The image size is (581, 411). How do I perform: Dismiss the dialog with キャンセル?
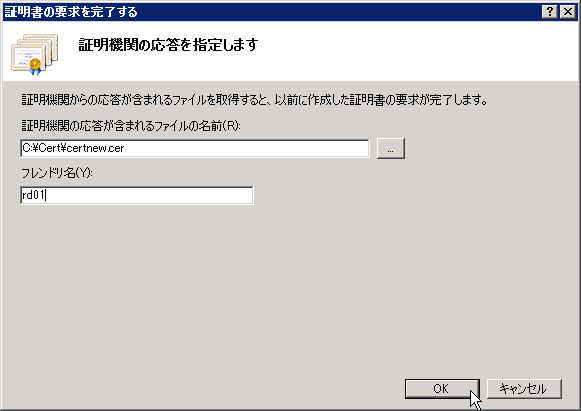tap(524, 389)
